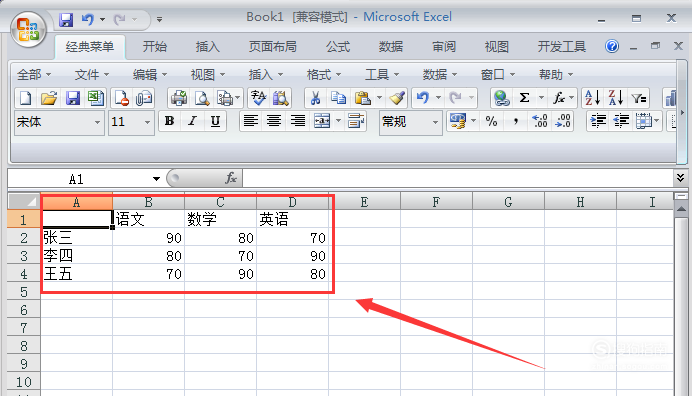Insert a hyperlink with globe icon
692x396 pixels.
(x=501, y=98)
